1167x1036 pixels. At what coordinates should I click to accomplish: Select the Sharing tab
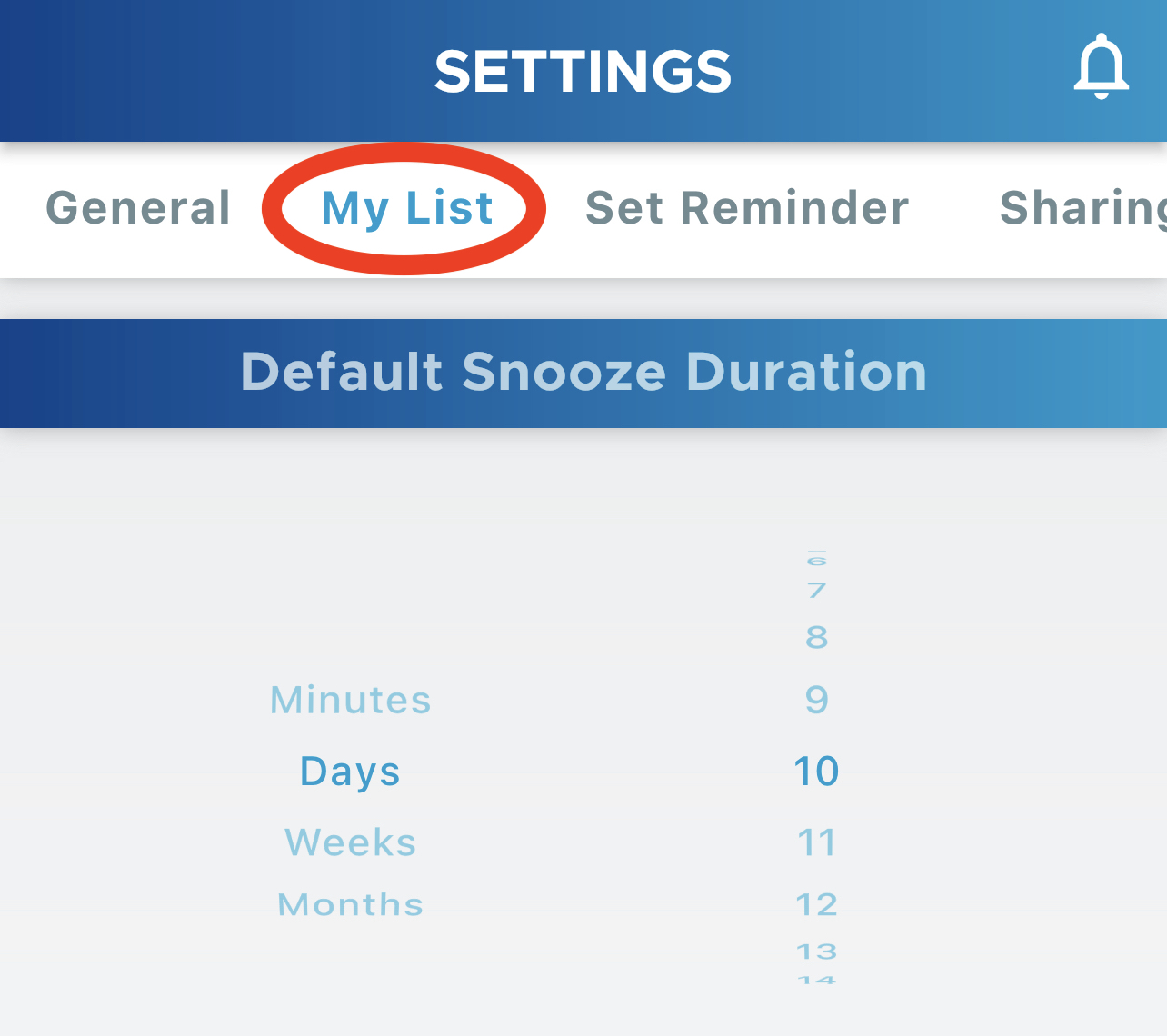1082,208
